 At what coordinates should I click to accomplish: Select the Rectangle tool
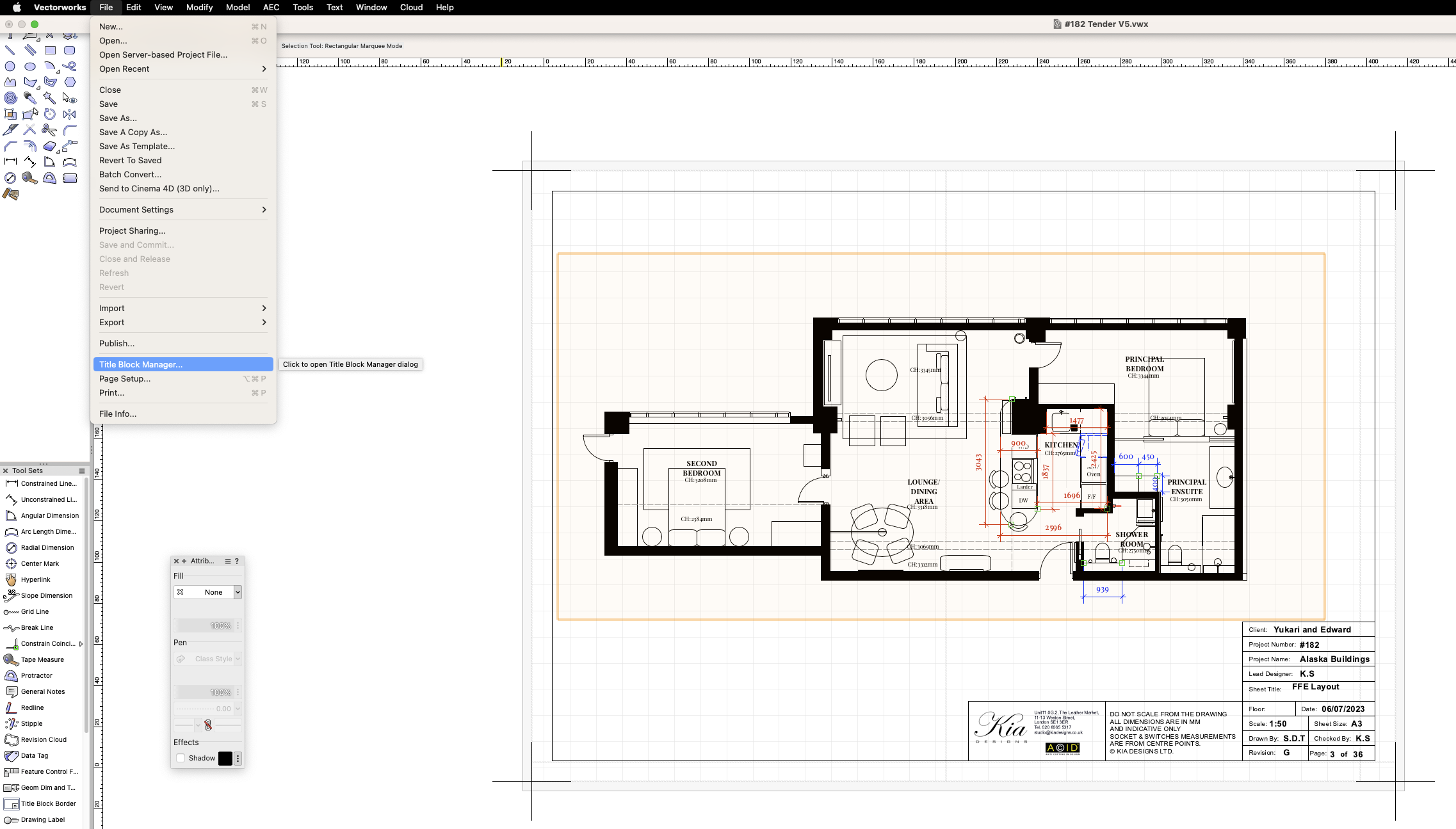[x=50, y=50]
